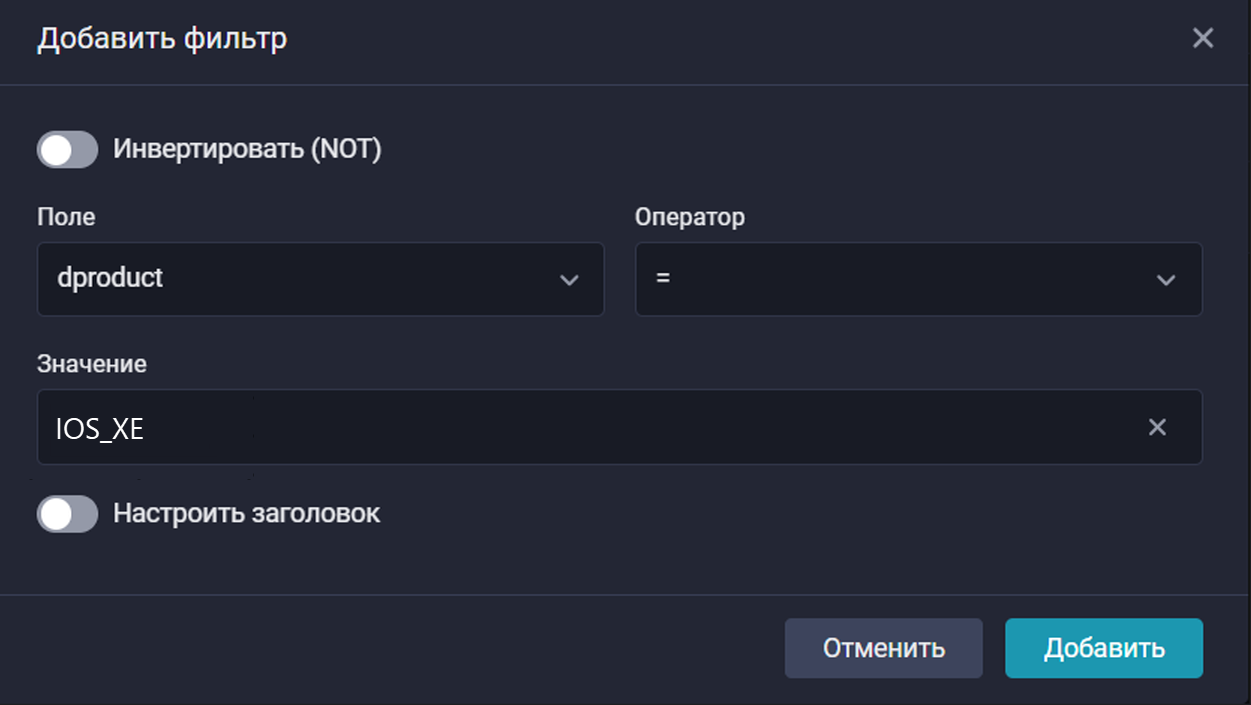Click the Отменить button

click(883, 648)
